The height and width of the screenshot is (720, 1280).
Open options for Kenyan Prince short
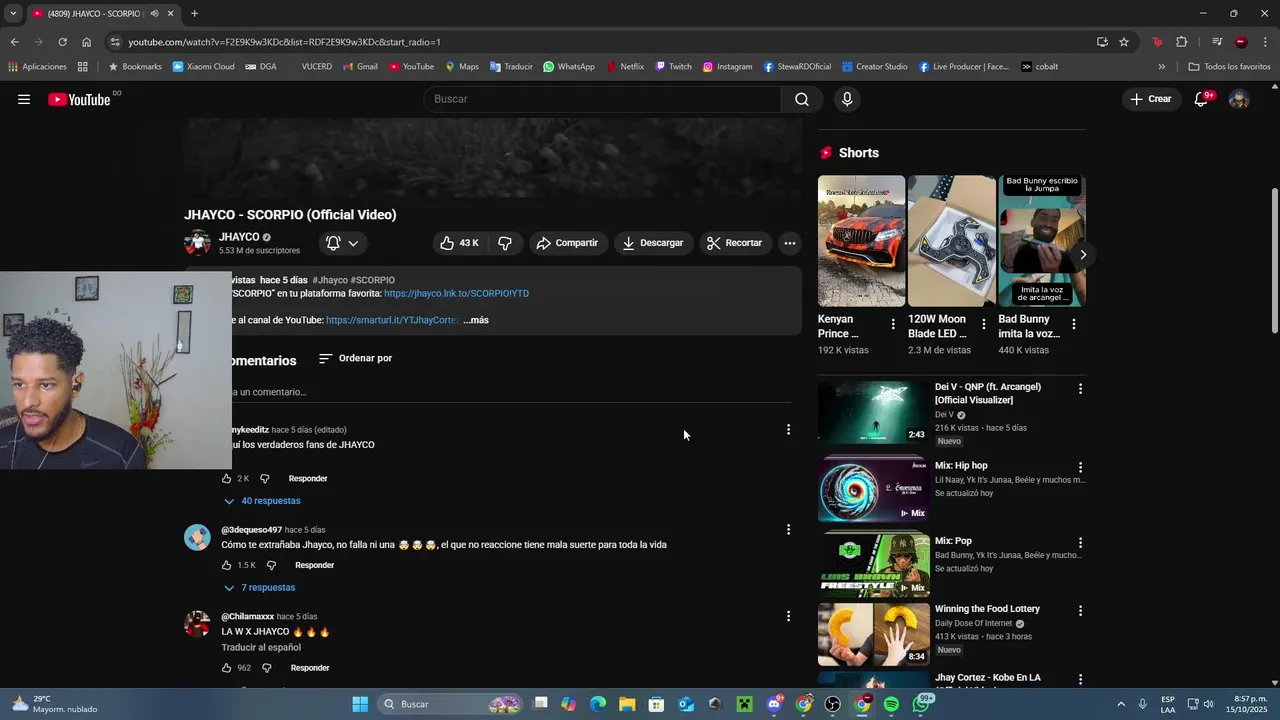893,324
